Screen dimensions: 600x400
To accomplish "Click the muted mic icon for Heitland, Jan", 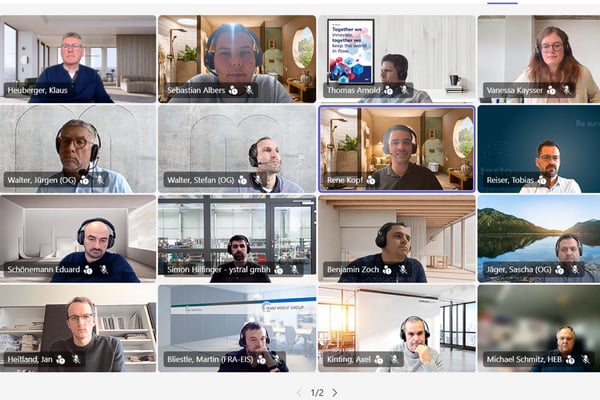I will tap(76, 359).
